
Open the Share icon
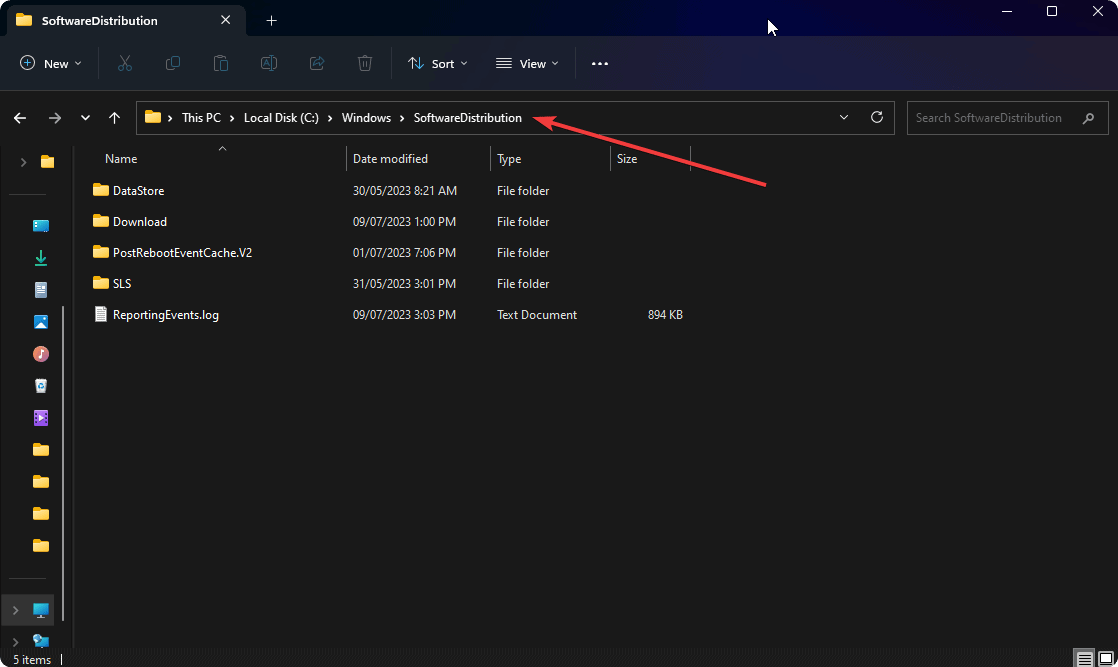316,63
